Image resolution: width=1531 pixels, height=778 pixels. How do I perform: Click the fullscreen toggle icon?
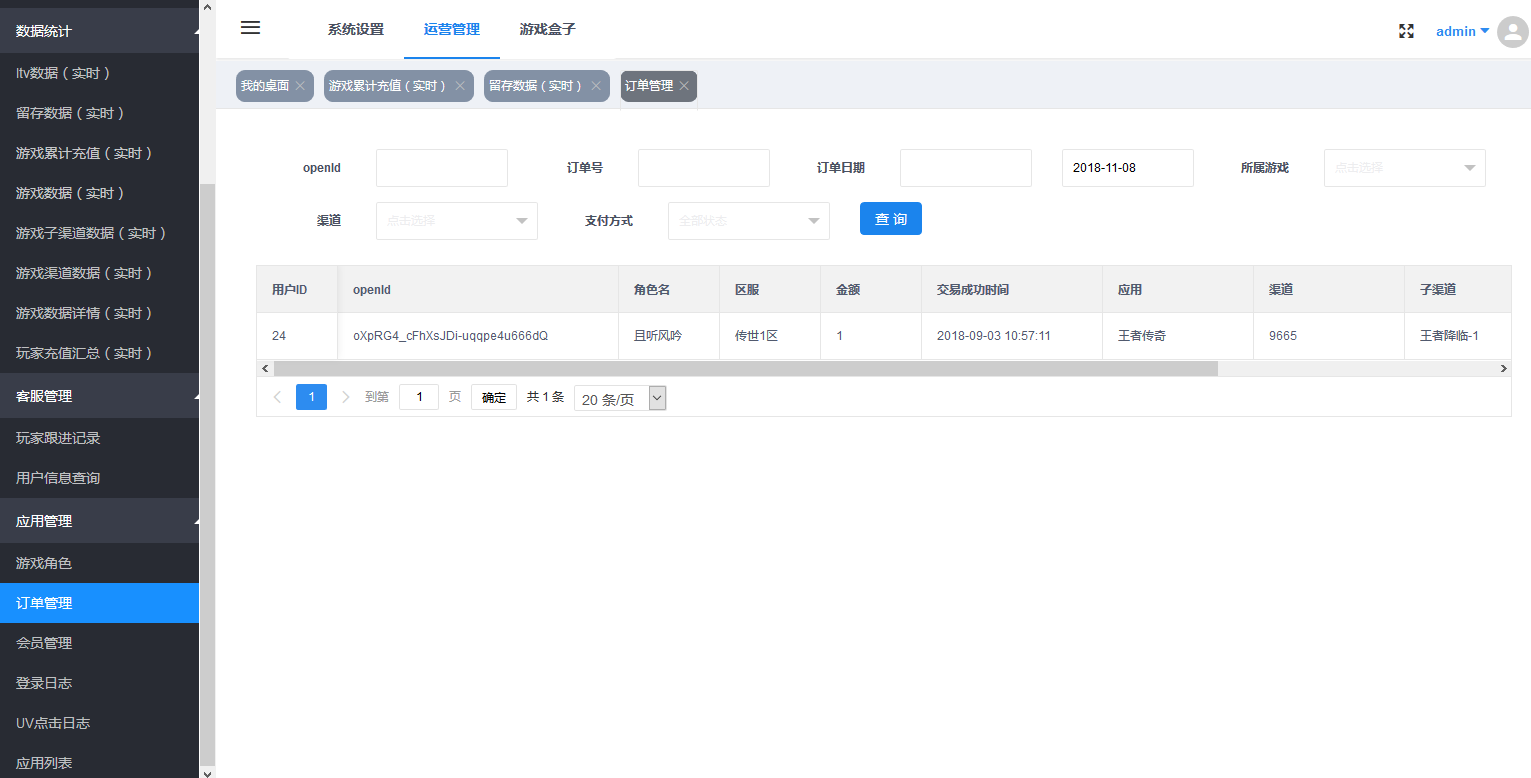1406,31
